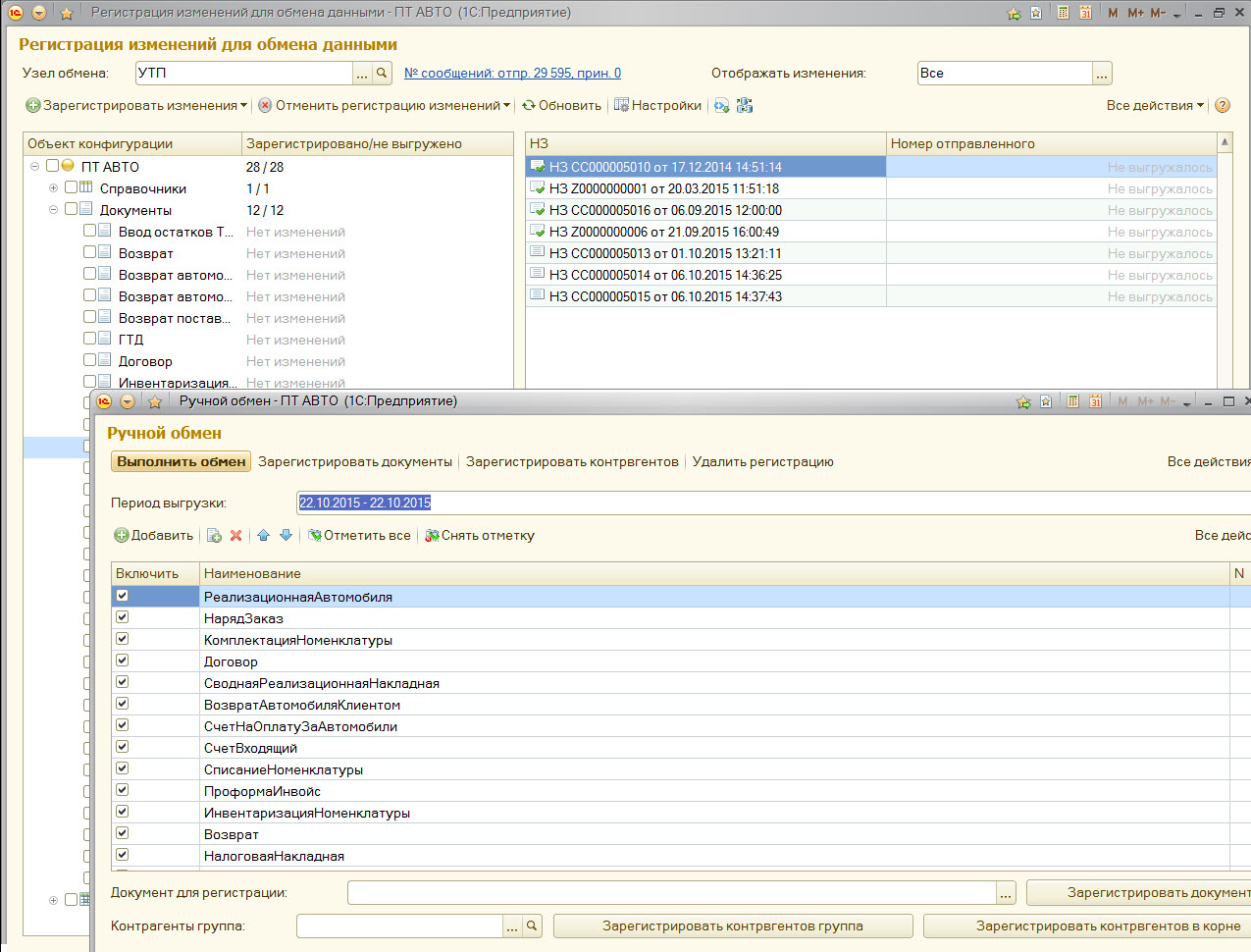Open Узел обмена selection ellipsis button
Viewport: 1251px width, 952px height.
point(362,73)
